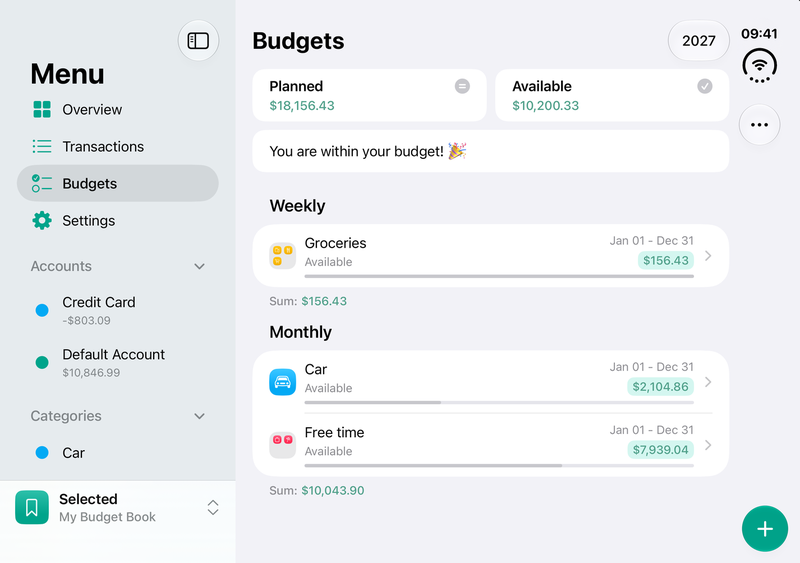Click the Car budget progress bar
Image resolution: width=800 pixels, height=563 pixels.
coord(499,403)
